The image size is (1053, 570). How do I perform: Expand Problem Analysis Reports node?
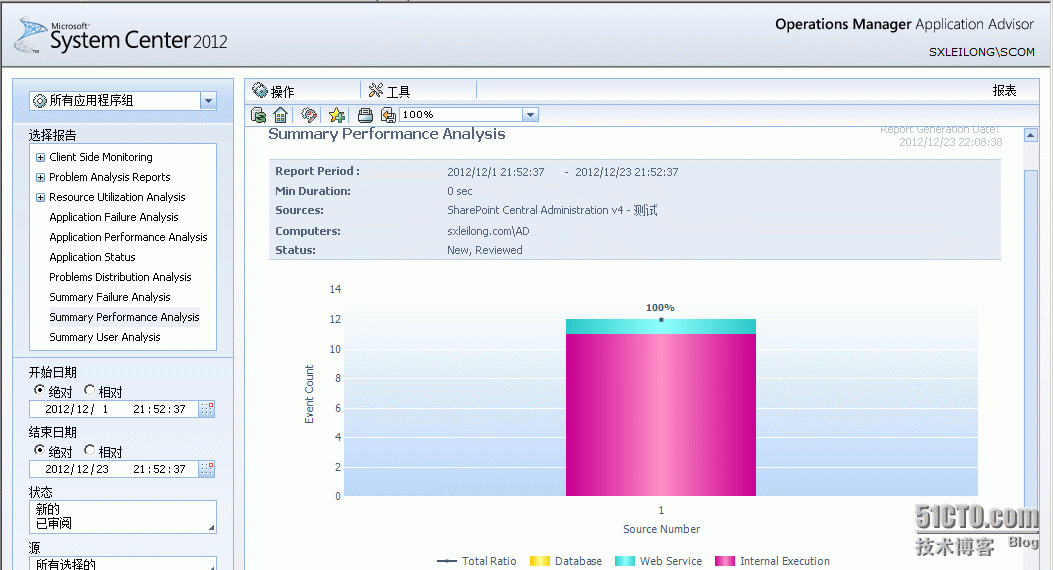tap(40, 177)
